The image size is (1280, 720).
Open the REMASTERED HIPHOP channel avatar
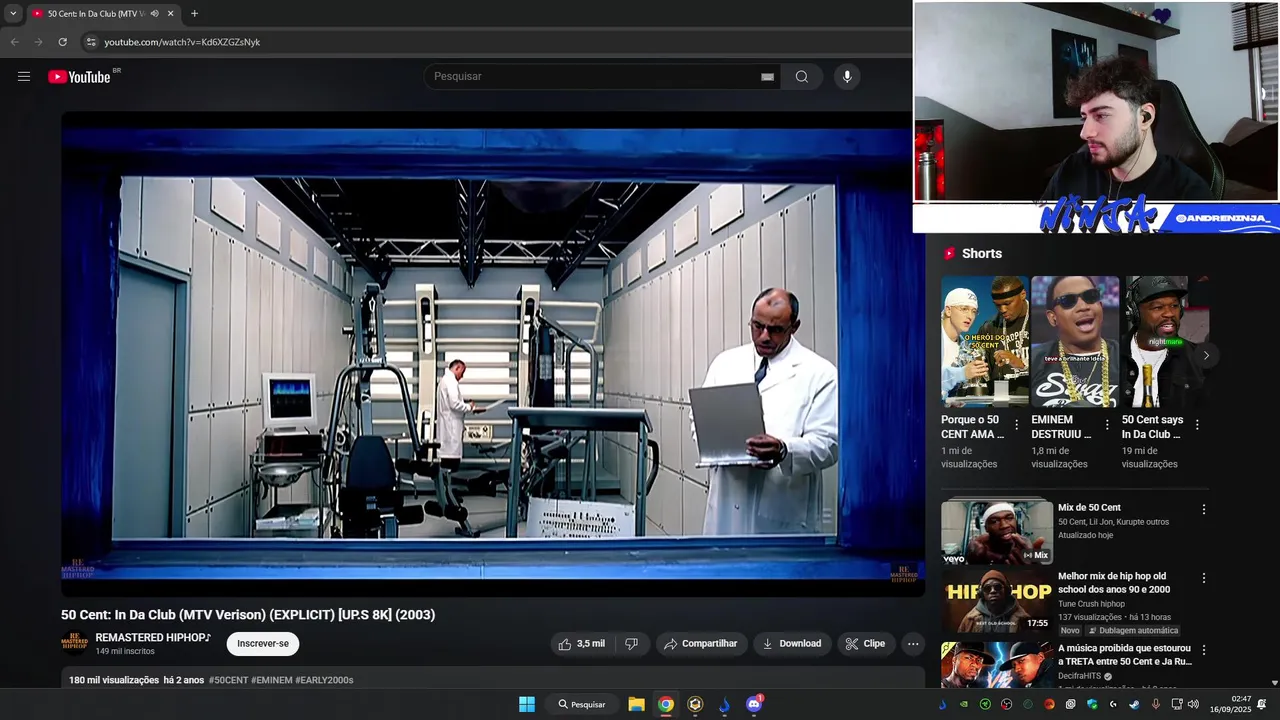[x=74, y=643]
